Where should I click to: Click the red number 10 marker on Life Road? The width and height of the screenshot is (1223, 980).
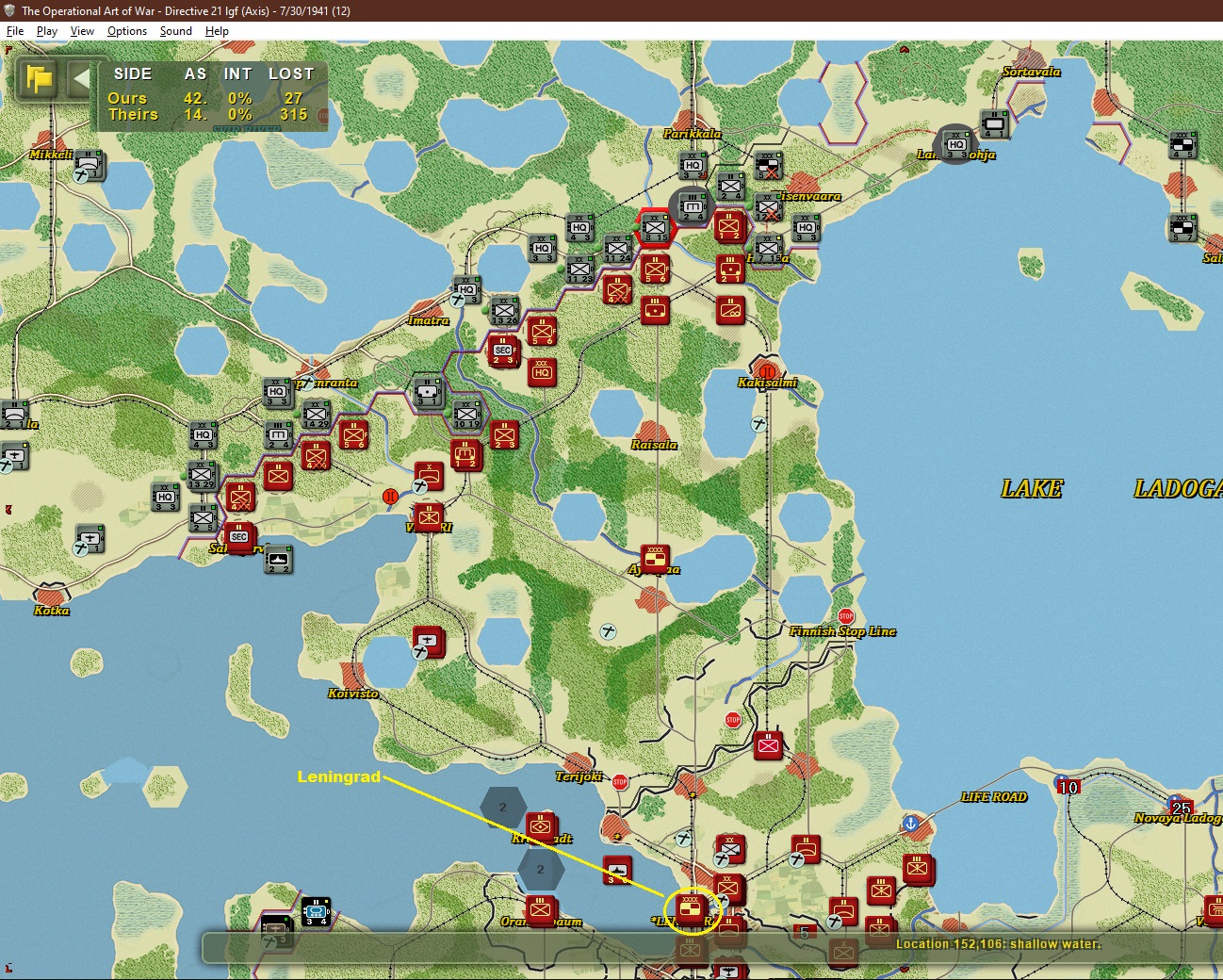(x=1068, y=787)
